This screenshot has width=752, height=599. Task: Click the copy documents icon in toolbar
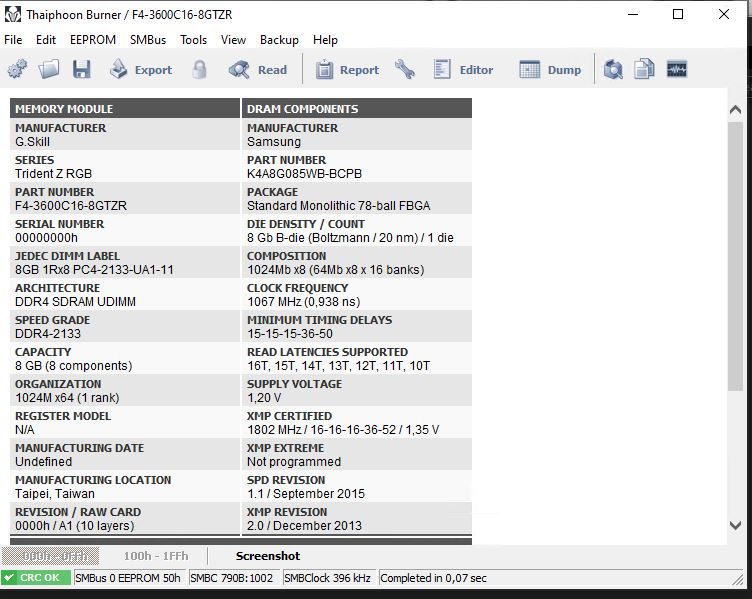644,70
